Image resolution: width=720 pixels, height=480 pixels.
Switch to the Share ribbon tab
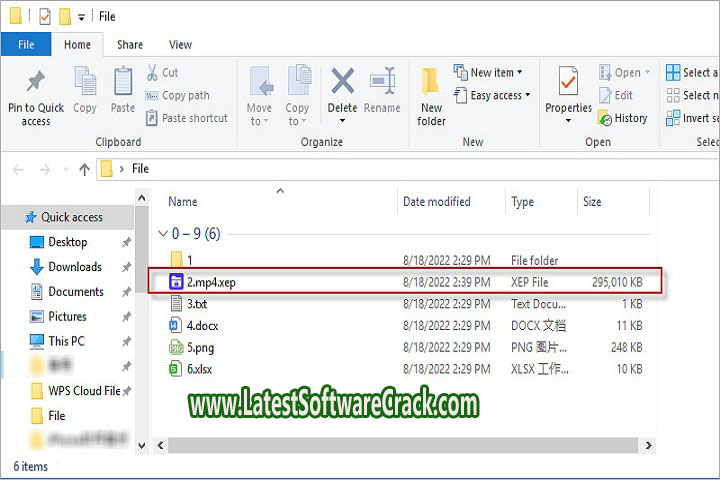129,44
